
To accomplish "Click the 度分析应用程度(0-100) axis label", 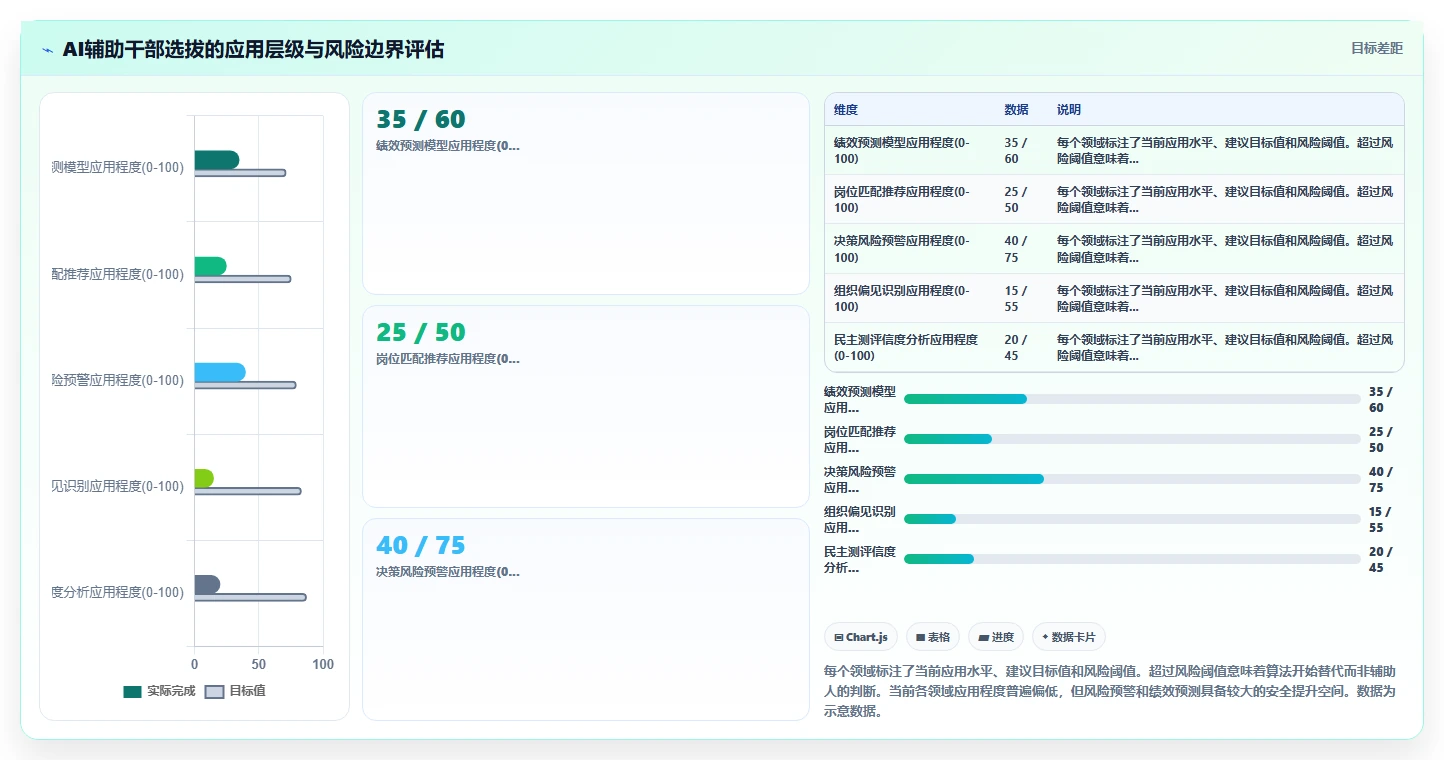I will (x=118, y=592).
